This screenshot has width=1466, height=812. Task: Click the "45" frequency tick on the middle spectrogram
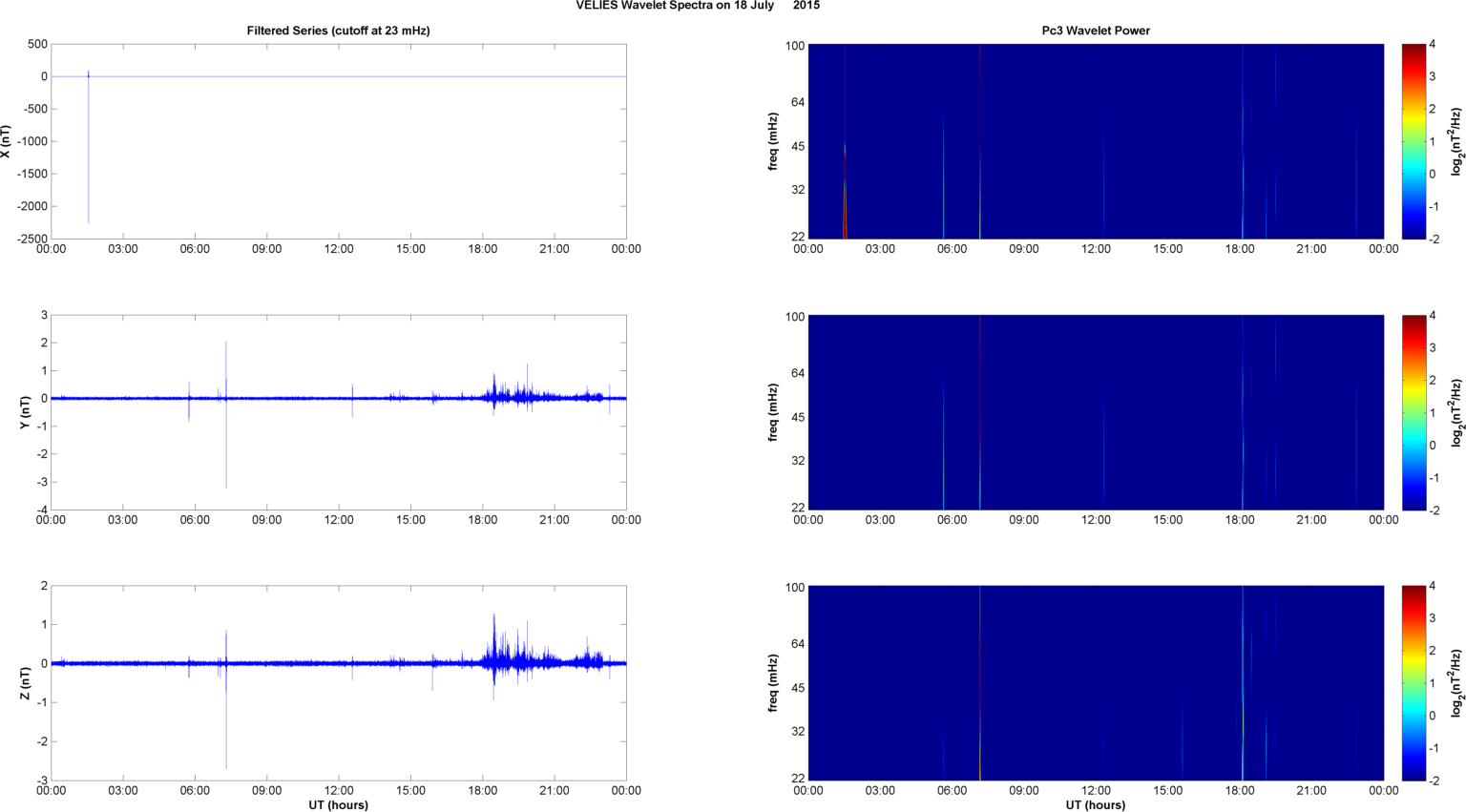[x=798, y=417]
